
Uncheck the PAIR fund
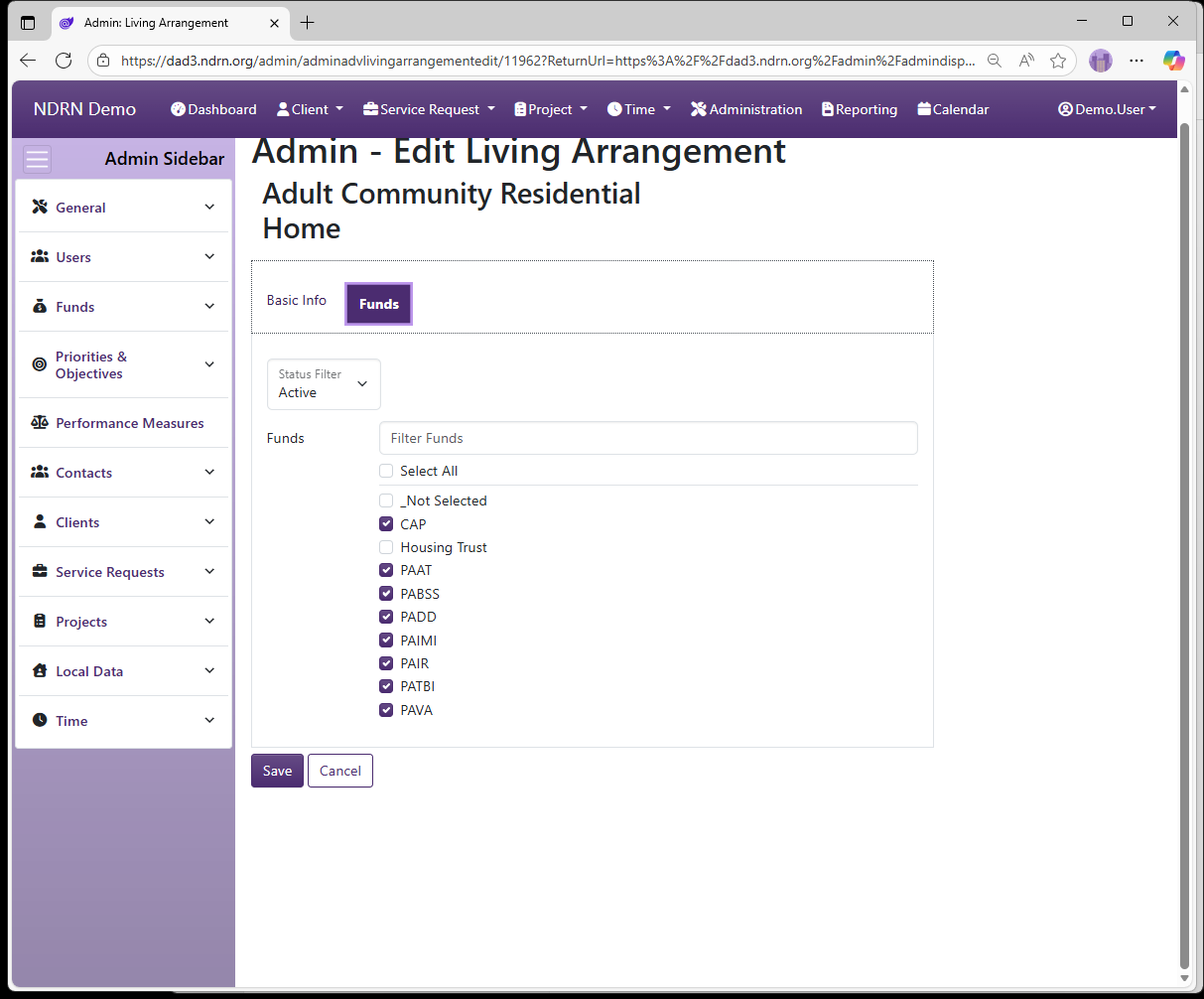point(386,663)
